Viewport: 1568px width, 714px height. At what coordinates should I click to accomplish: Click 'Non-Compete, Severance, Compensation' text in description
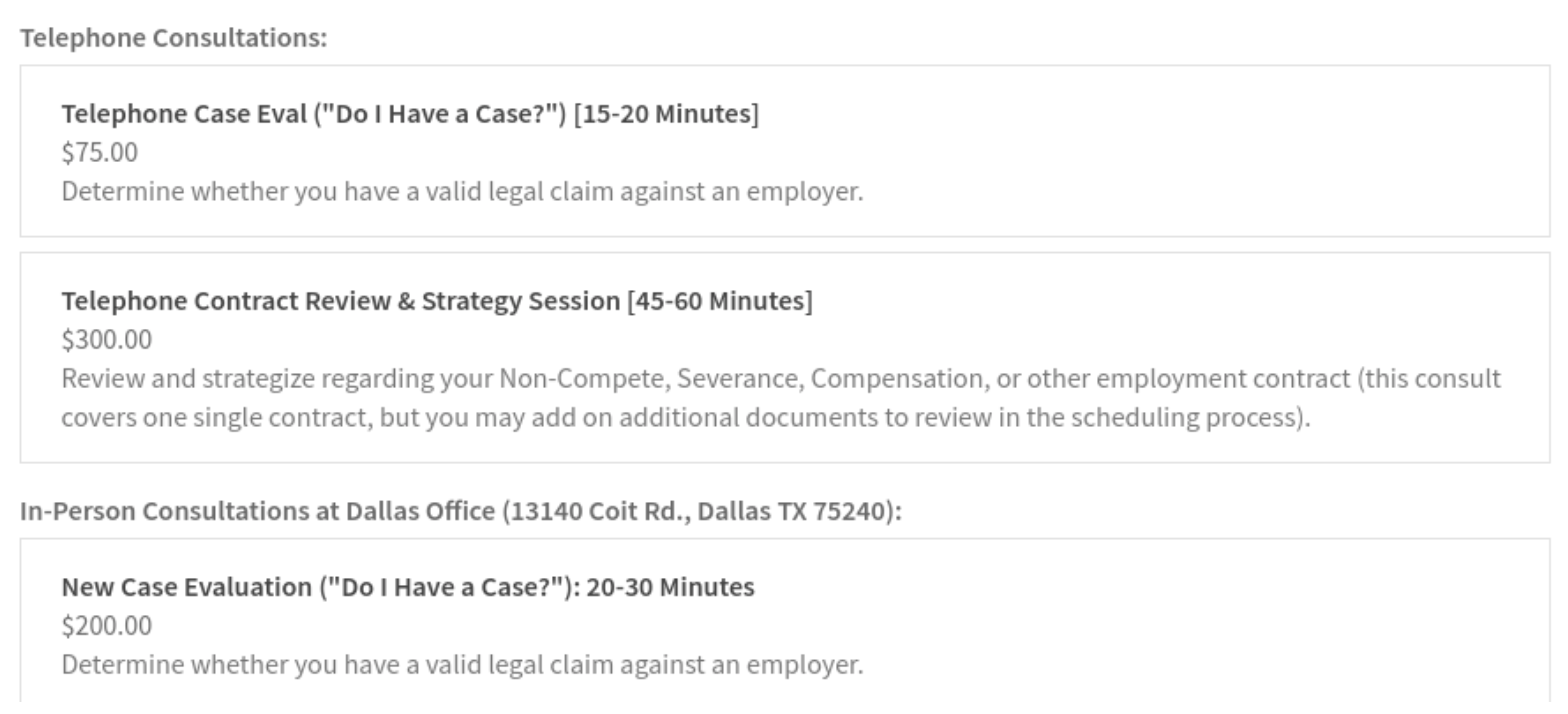pyautogui.click(x=739, y=379)
